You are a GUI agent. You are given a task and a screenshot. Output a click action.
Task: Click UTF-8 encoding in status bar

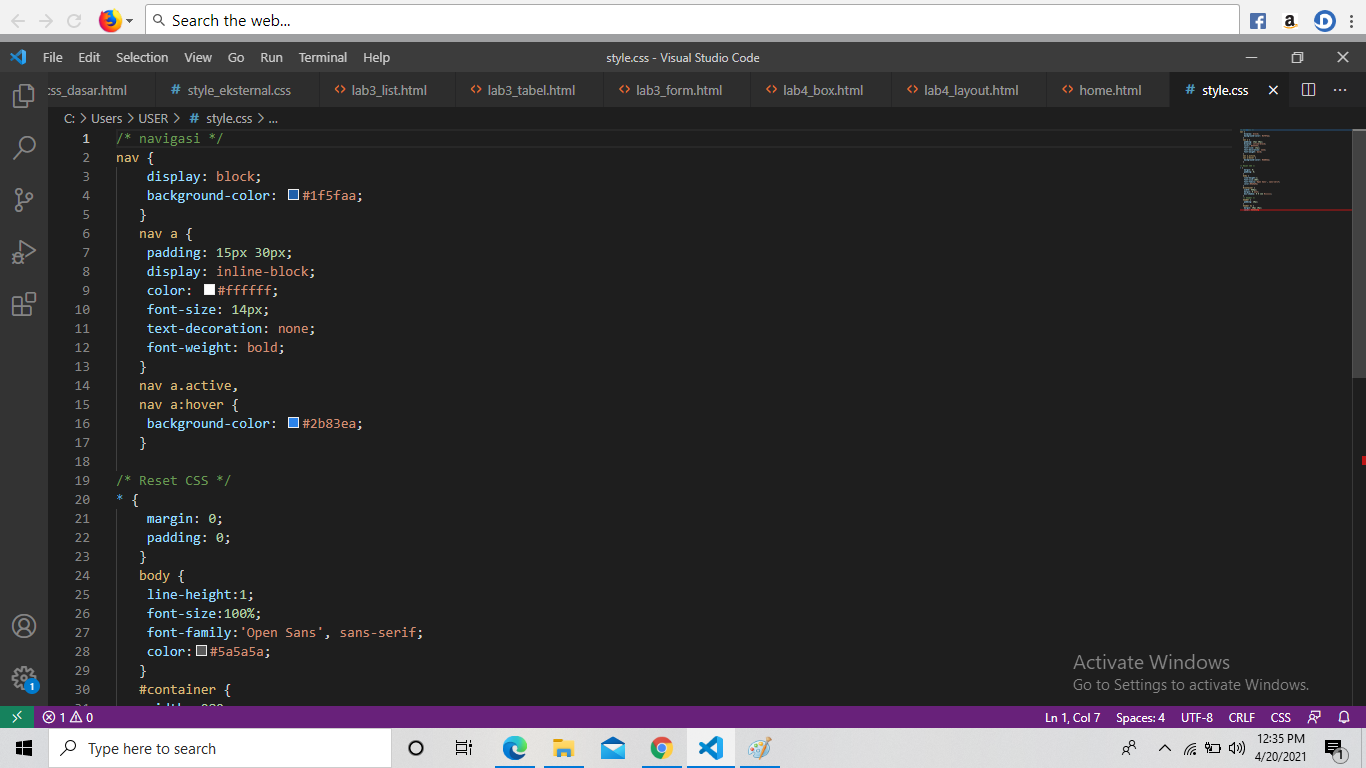click(1196, 717)
